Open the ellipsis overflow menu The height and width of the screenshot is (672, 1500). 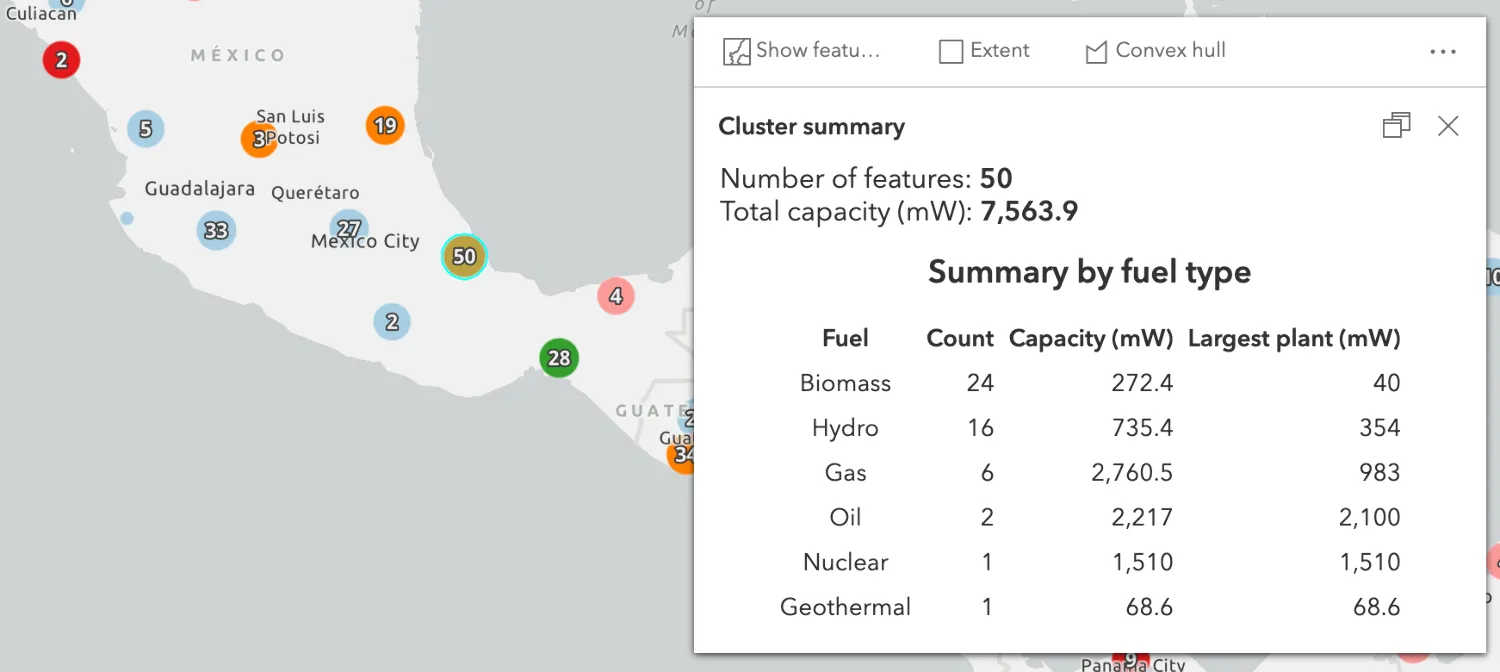coord(1443,51)
